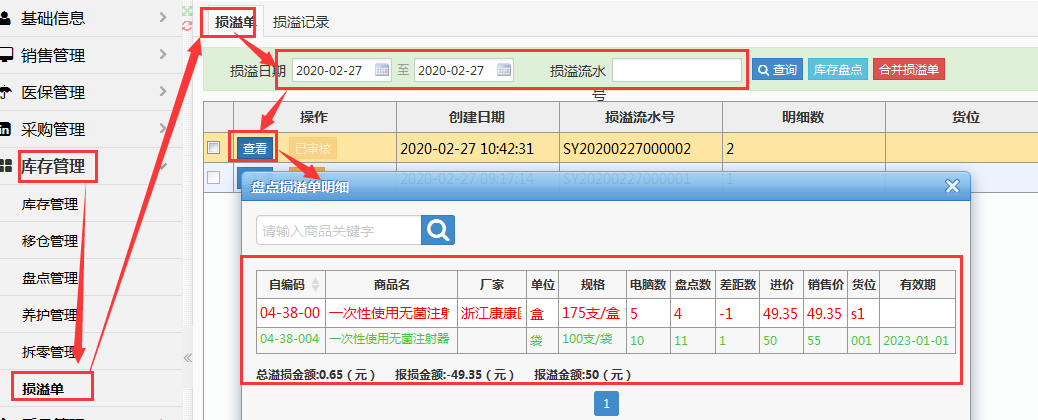The image size is (1038, 420).
Task: Click the 创建日期 column header
Action: click(477, 117)
